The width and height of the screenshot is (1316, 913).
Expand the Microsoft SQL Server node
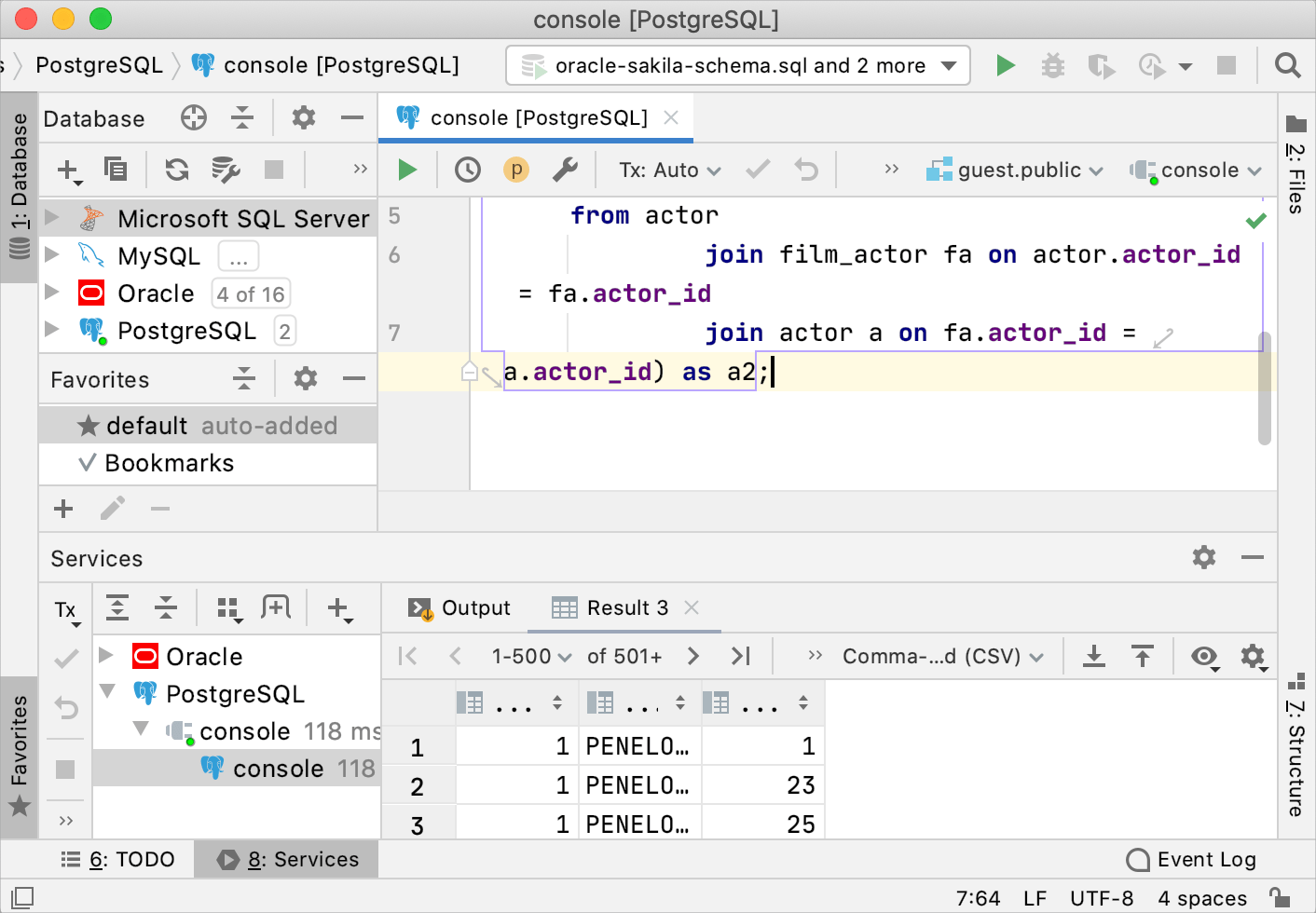[x=53, y=218]
